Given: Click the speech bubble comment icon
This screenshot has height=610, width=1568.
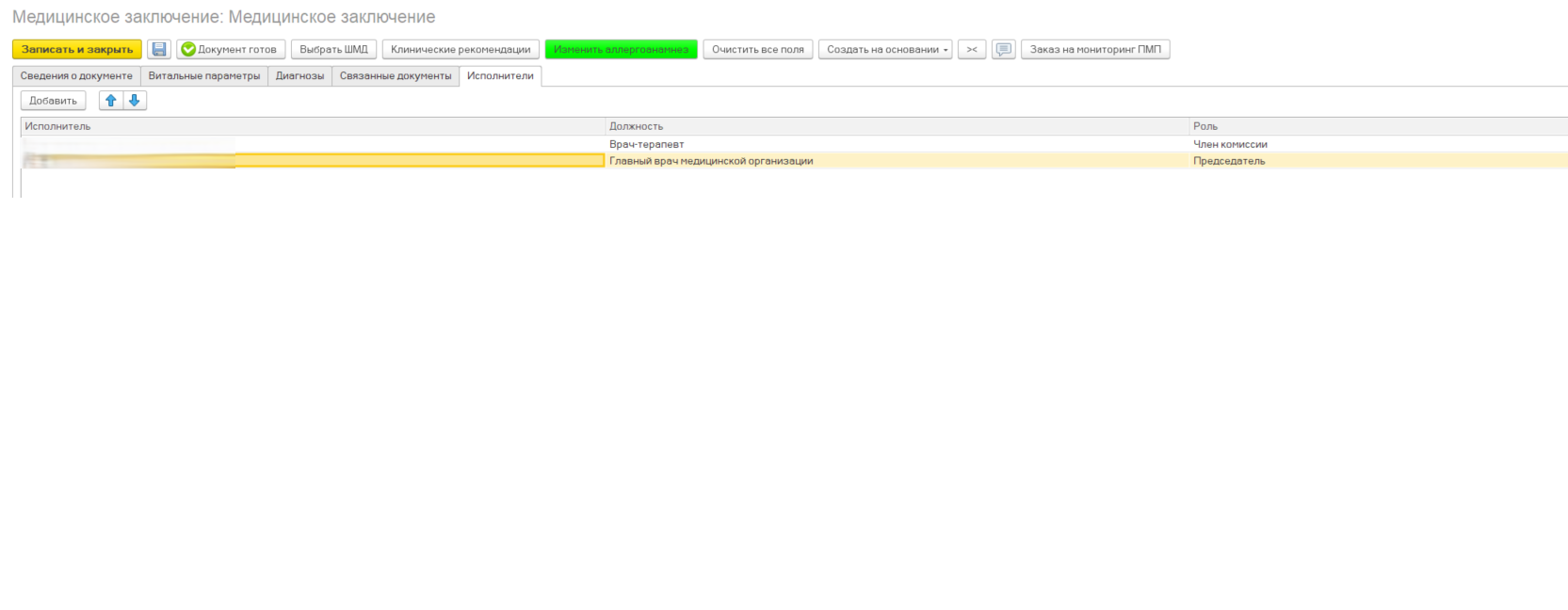Looking at the screenshot, I should [1003, 50].
